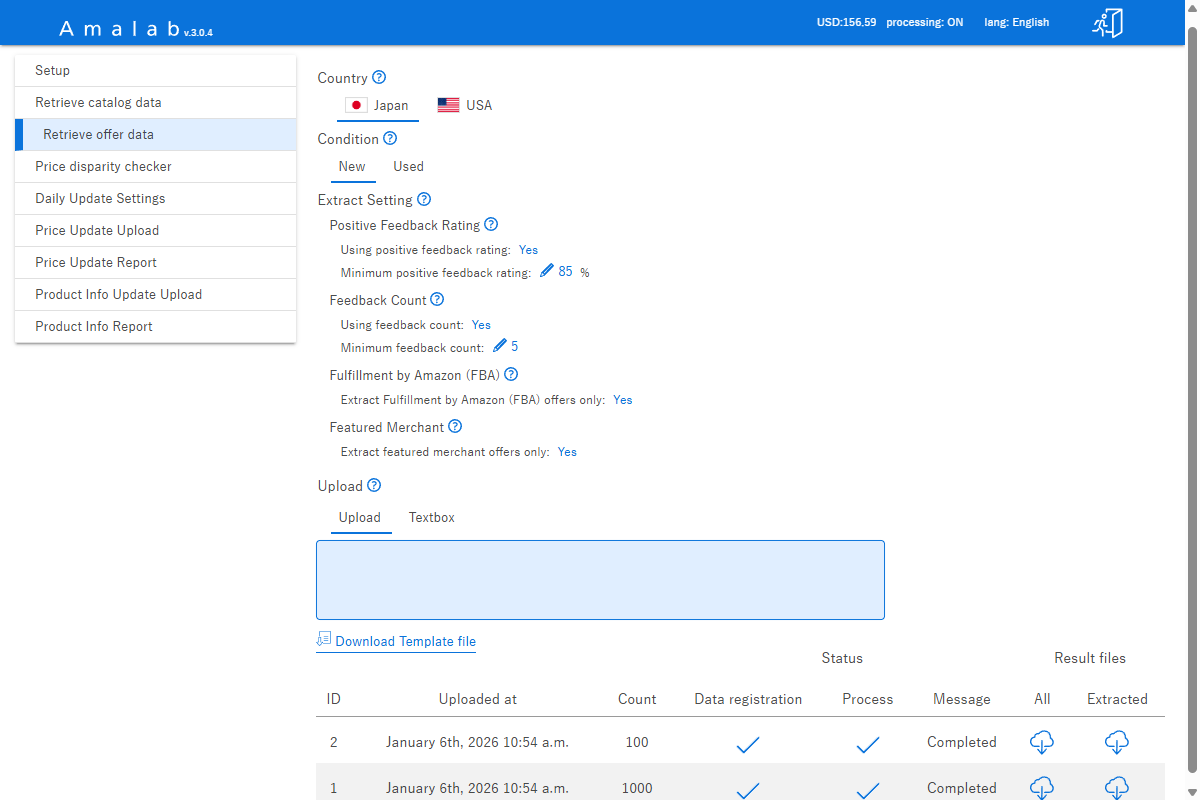Click help icon beside Featured Merchant

click(455, 427)
